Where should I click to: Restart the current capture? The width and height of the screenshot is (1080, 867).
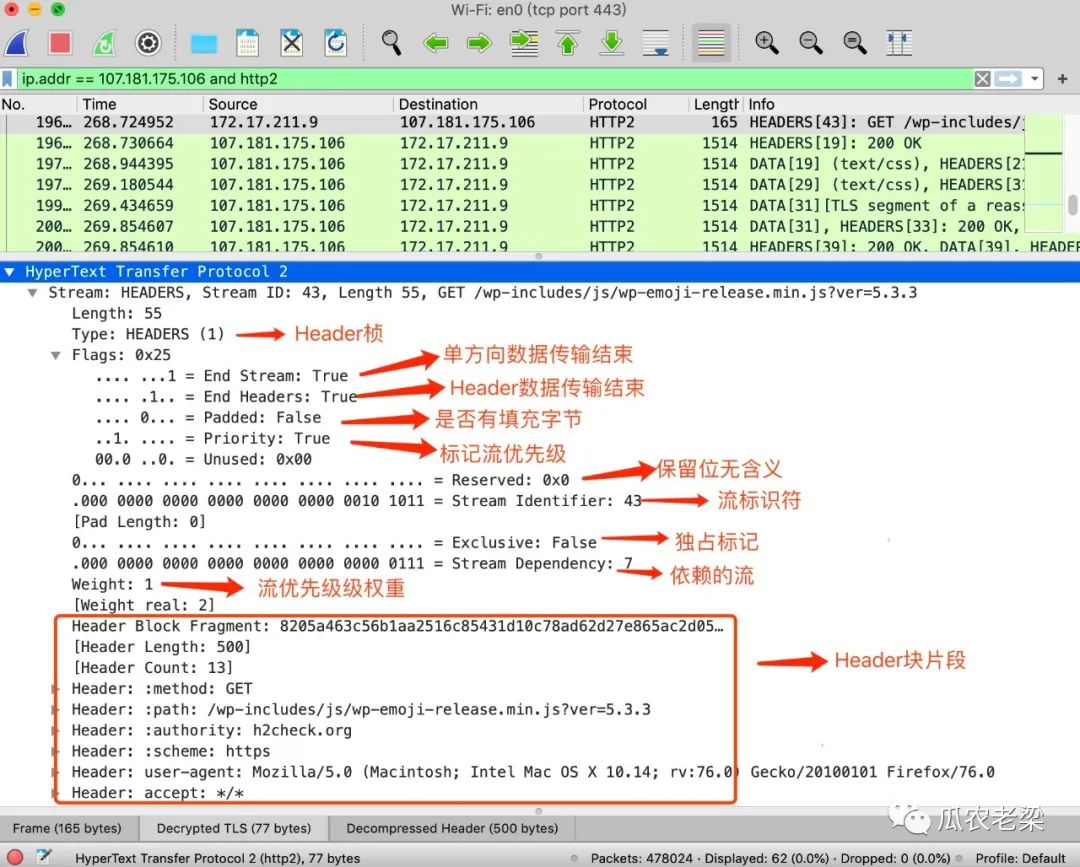coord(105,43)
